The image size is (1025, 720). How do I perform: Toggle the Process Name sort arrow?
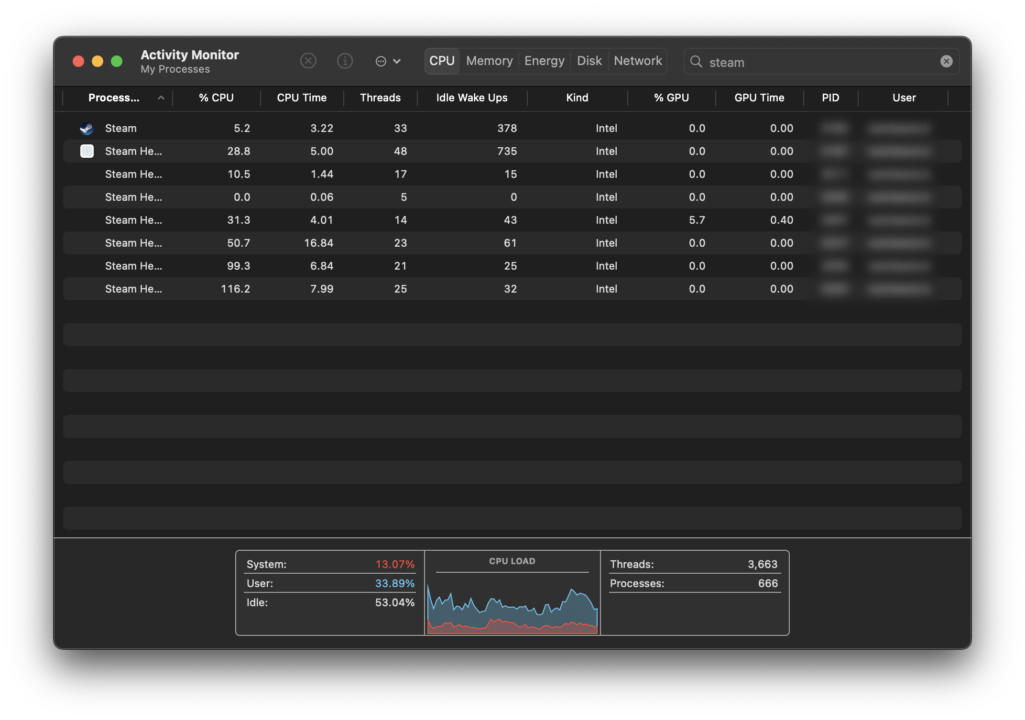161,97
